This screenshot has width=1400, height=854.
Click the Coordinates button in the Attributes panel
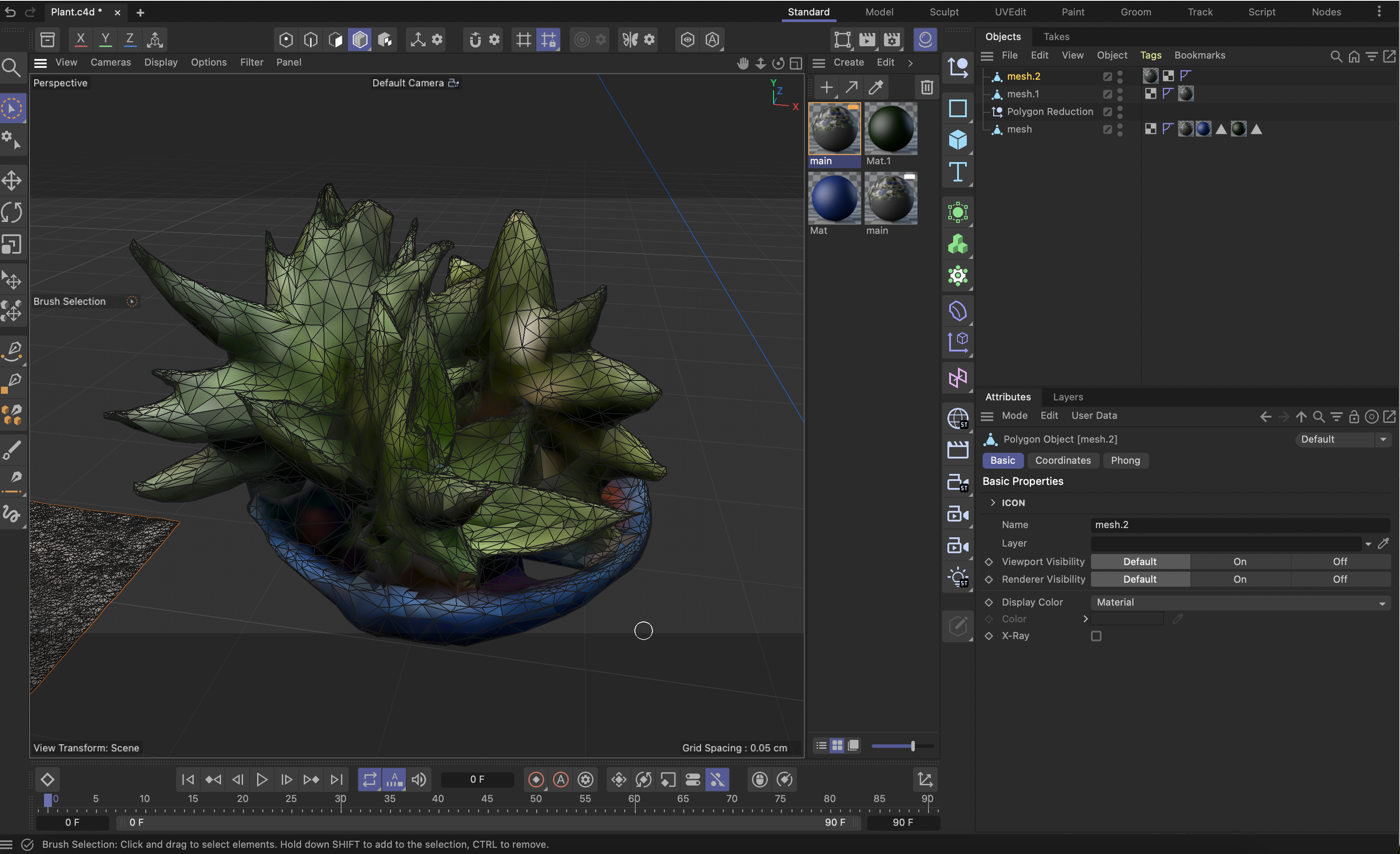1063,461
